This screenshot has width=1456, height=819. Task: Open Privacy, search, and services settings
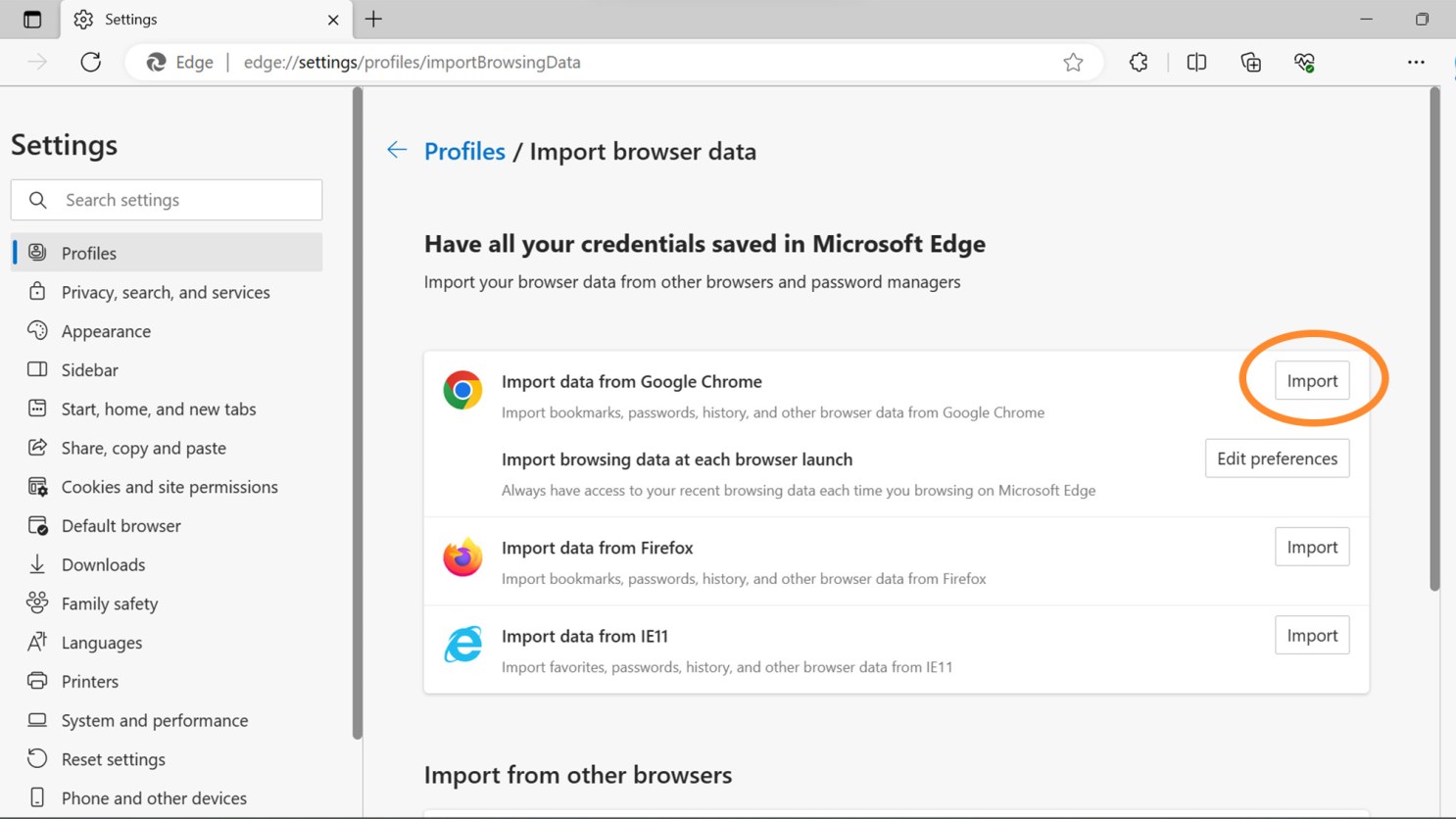[165, 291]
